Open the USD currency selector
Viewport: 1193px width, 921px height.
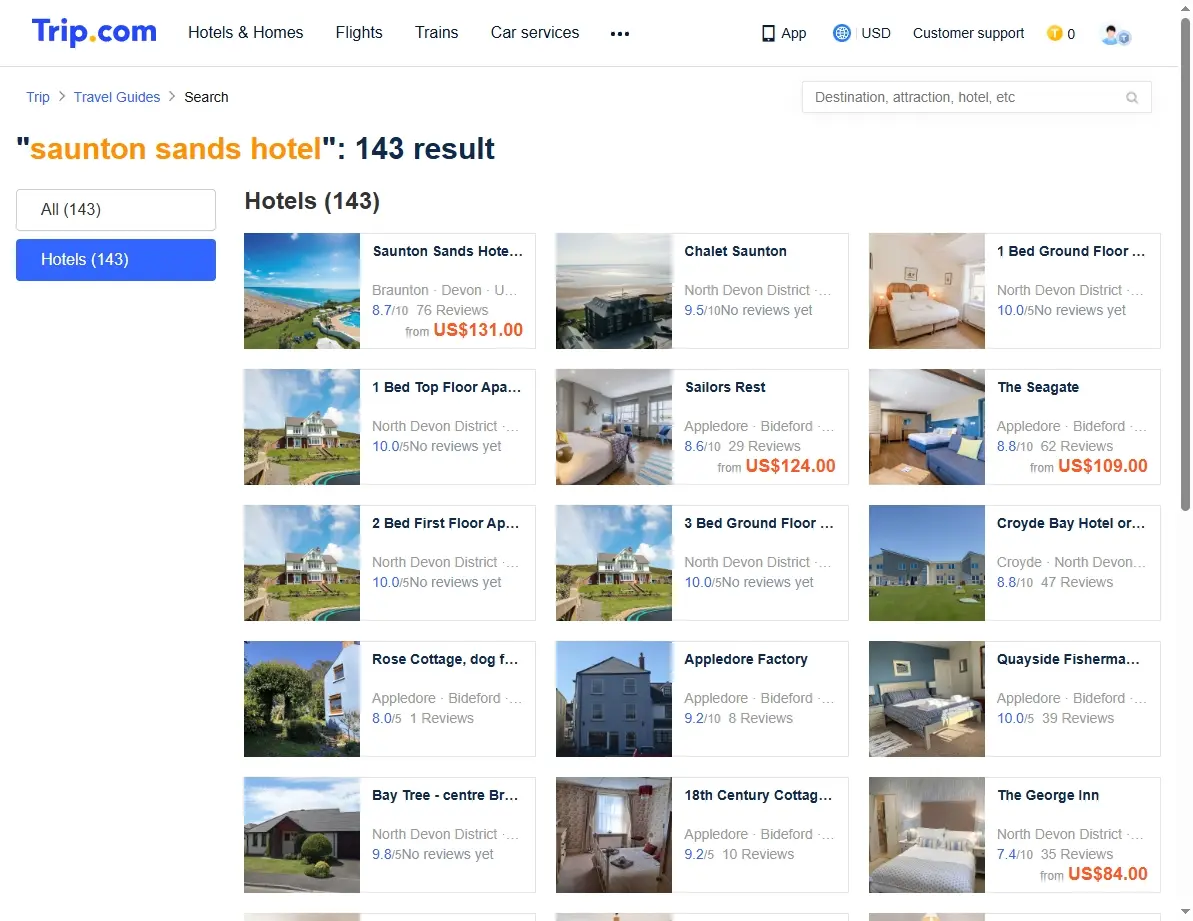coord(876,33)
